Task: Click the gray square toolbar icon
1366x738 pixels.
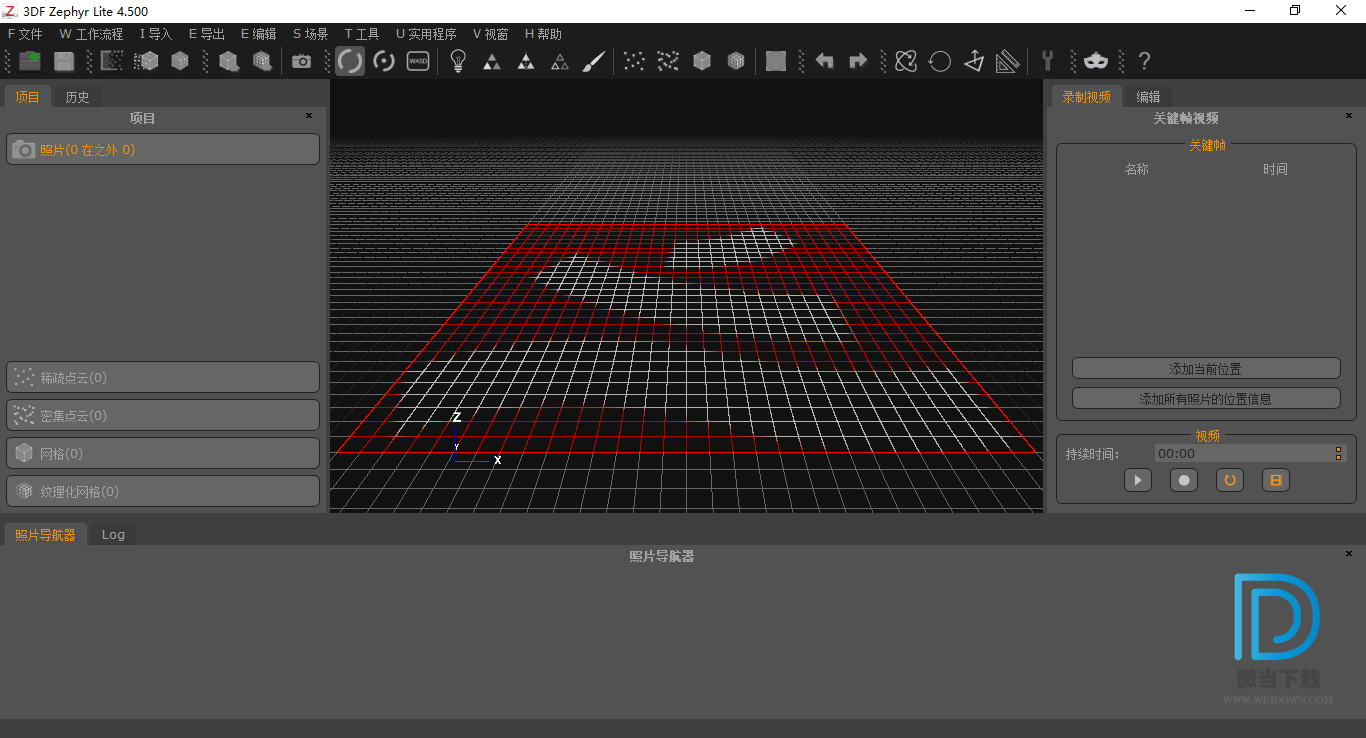Action: point(776,61)
